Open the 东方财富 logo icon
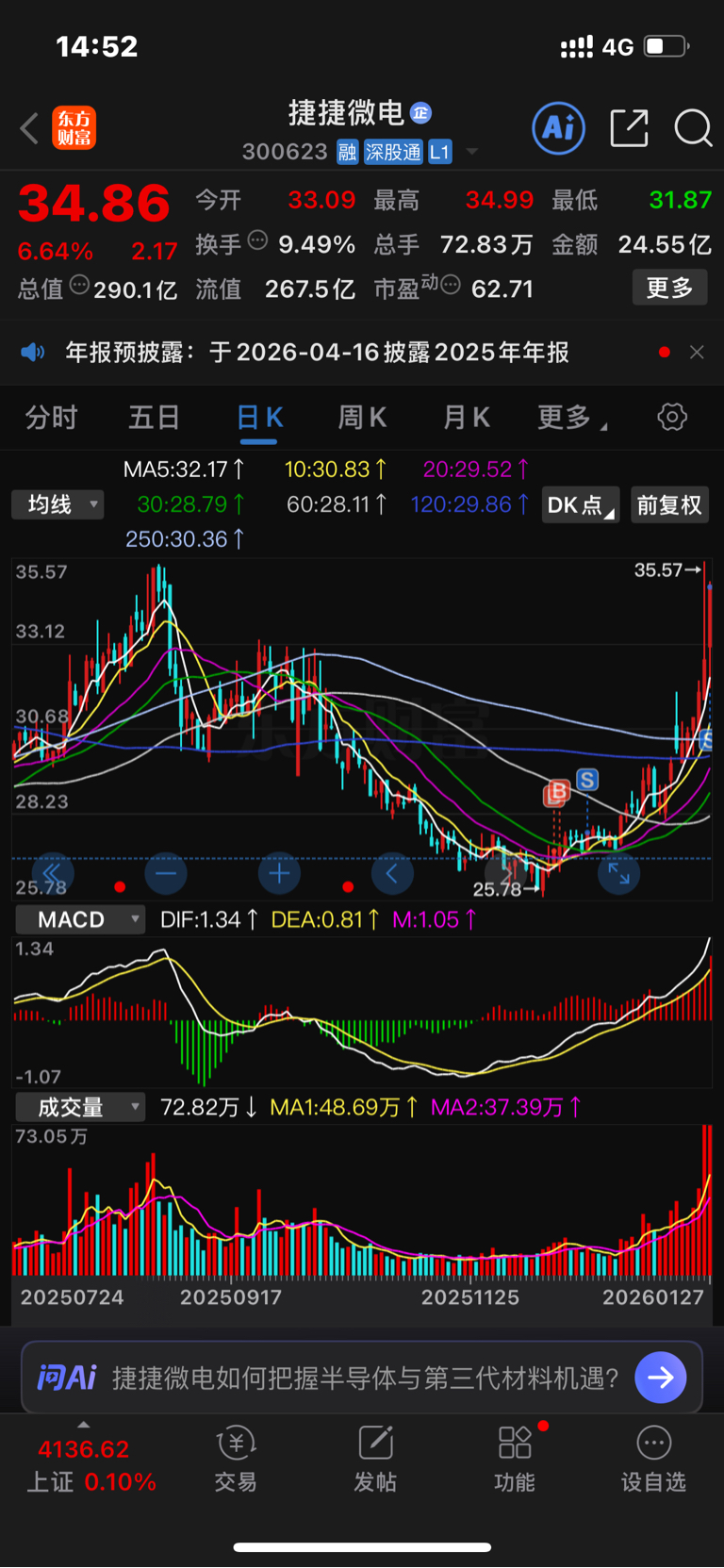This screenshot has height=1568, width=724. point(74,128)
